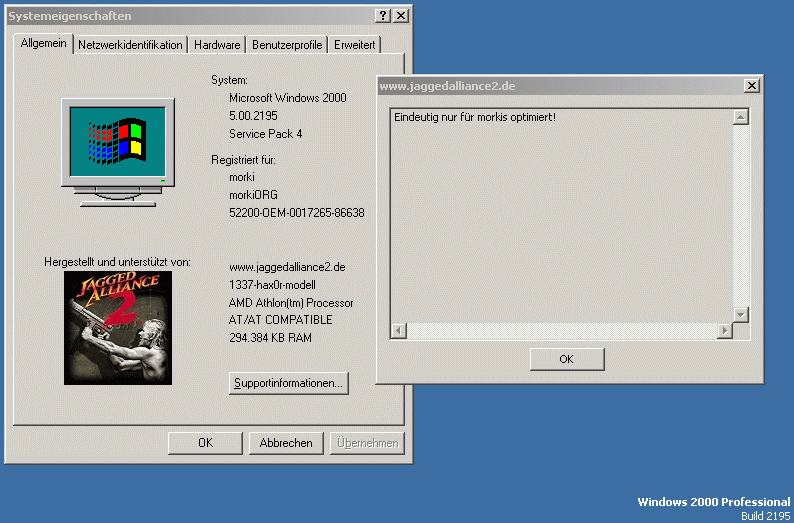Select the Benutzerprofile tab
The image size is (794, 523).
coord(287,45)
